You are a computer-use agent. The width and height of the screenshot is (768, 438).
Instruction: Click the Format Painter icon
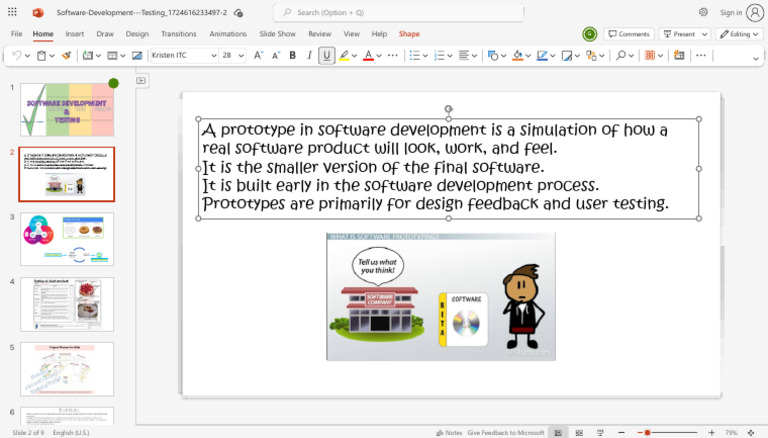(x=66, y=56)
